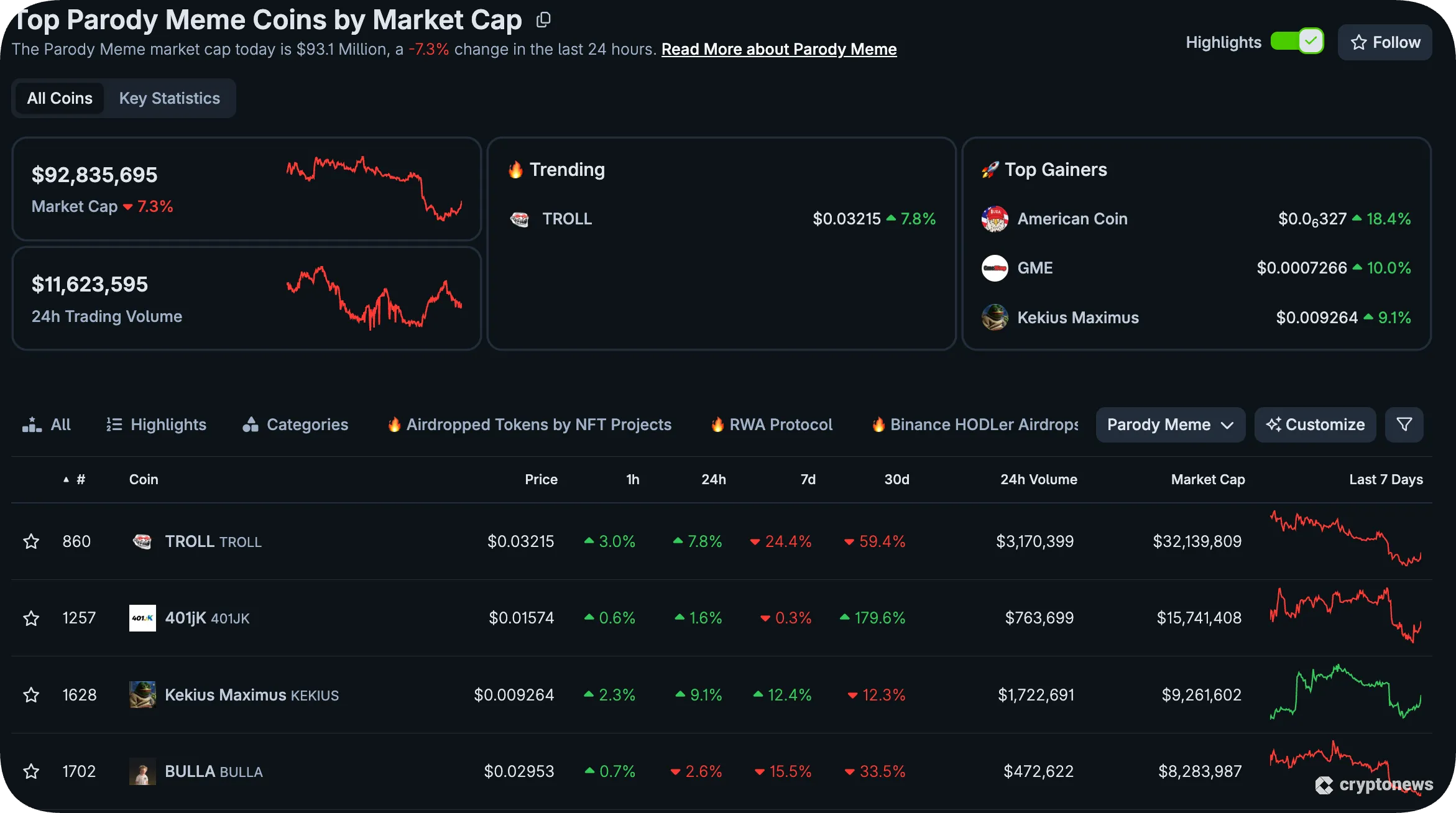Open the Parody Meme category dropdown
1456x813 pixels.
(1169, 425)
